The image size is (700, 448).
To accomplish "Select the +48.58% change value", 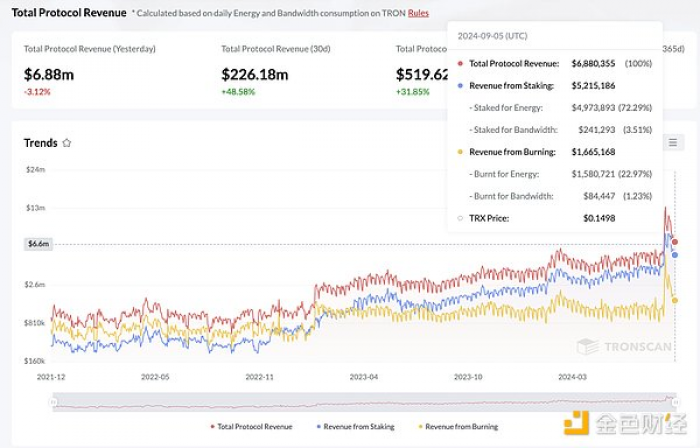I will pyautogui.click(x=238, y=92).
